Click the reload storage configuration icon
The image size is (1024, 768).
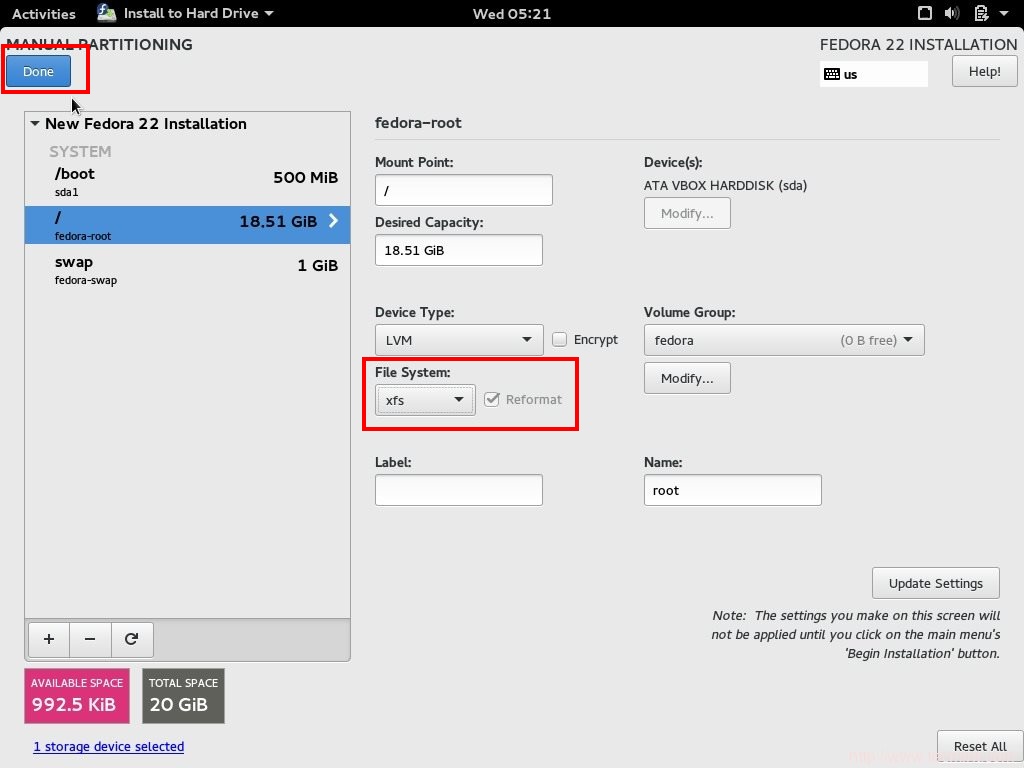(131, 639)
